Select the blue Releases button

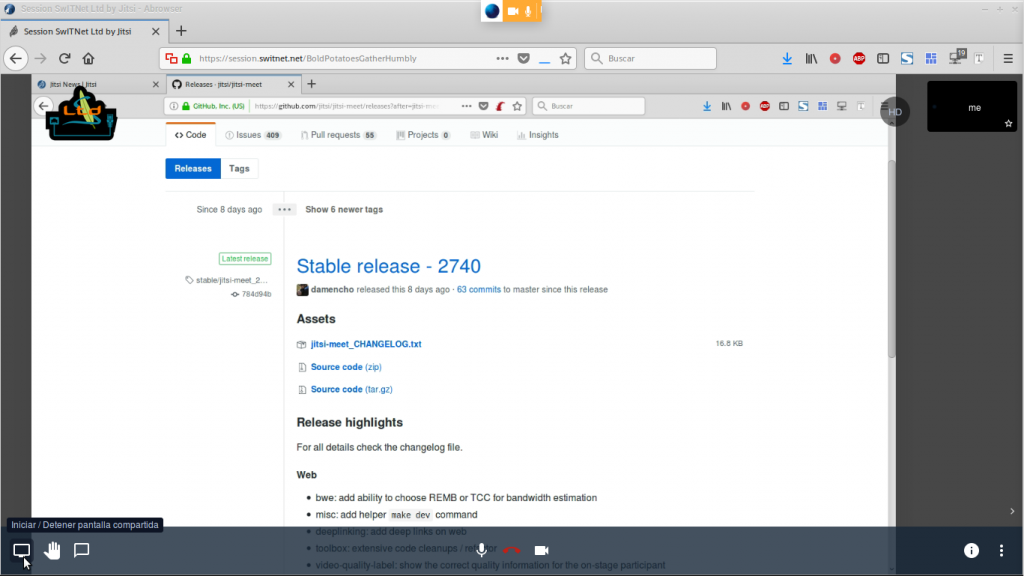coord(193,168)
